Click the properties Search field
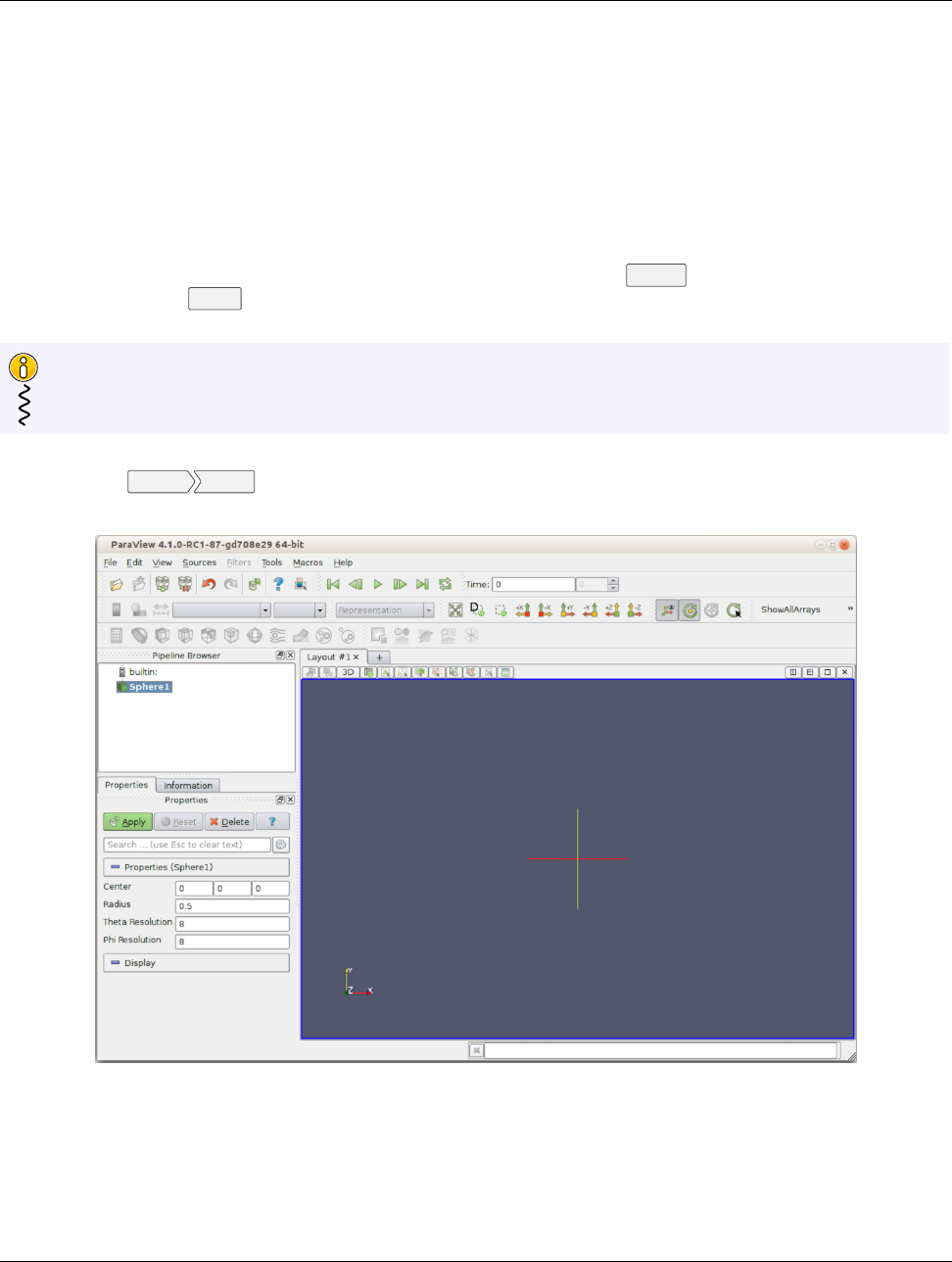 [187, 845]
